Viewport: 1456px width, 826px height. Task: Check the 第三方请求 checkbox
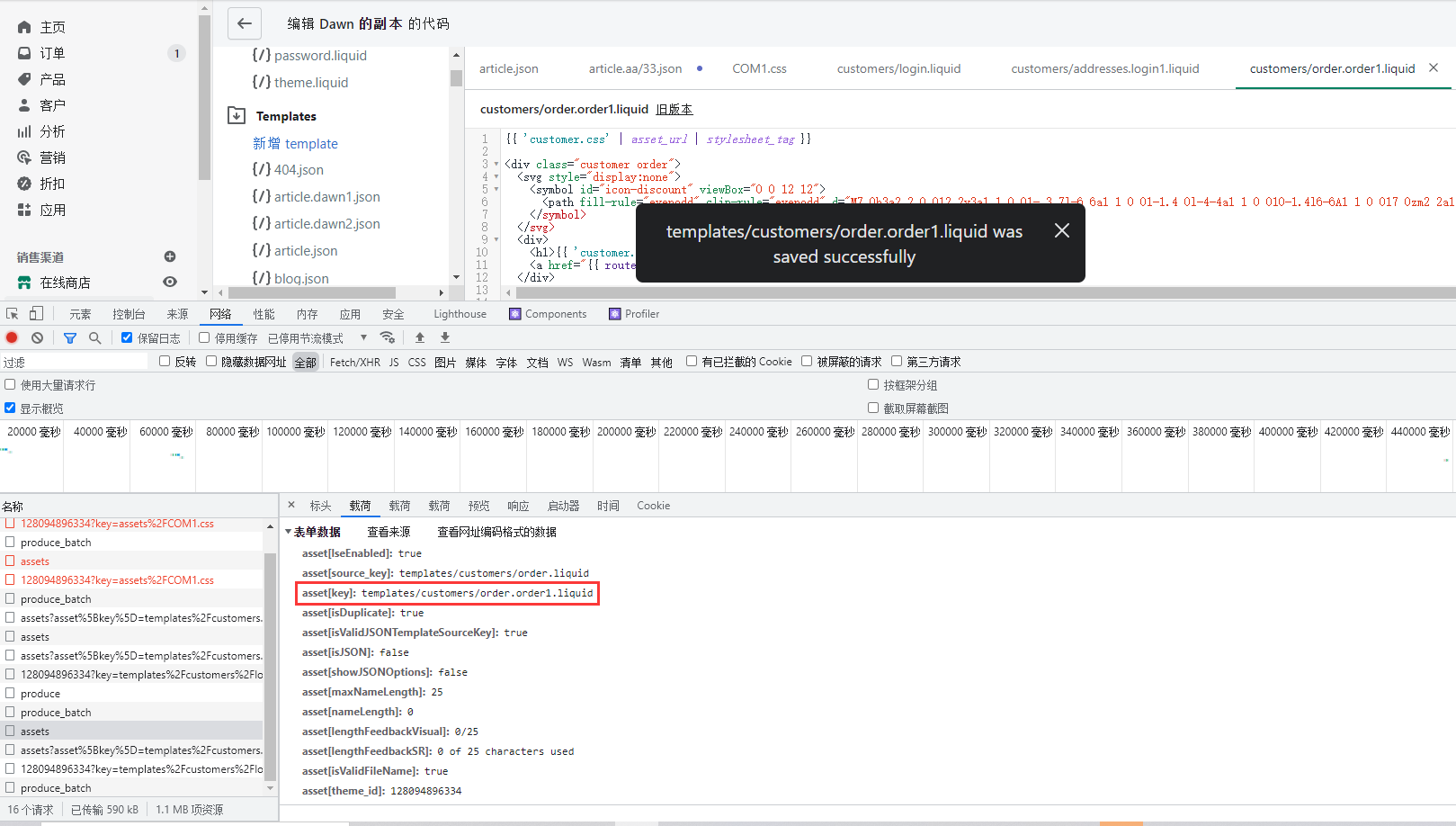pyautogui.click(x=897, y=362)
